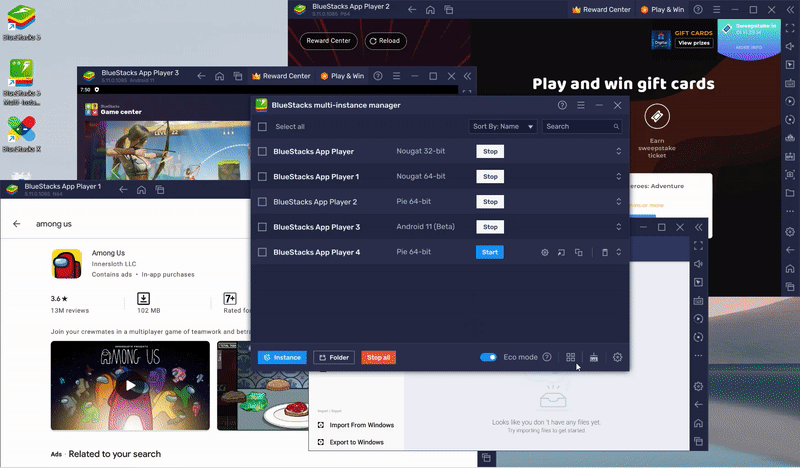Open the hamburger menu in multi-instance manager
Image resolution: width=800 pixels, height=468 pixels.
pos(581,105)
